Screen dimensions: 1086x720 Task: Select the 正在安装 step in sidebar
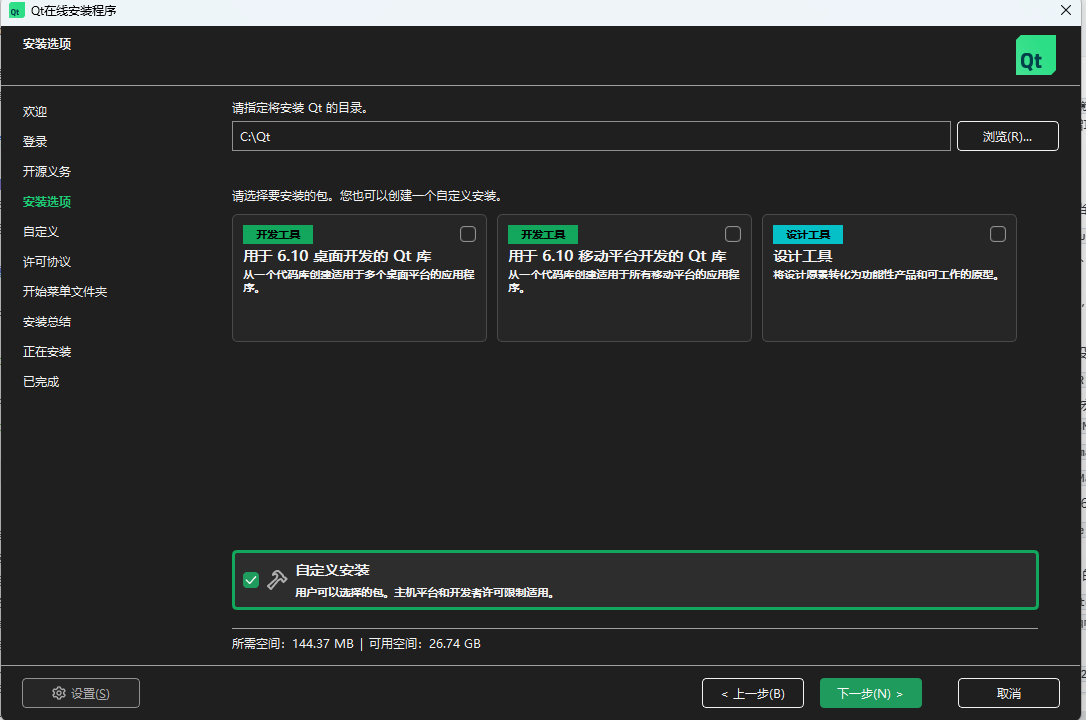click(46, 352)
